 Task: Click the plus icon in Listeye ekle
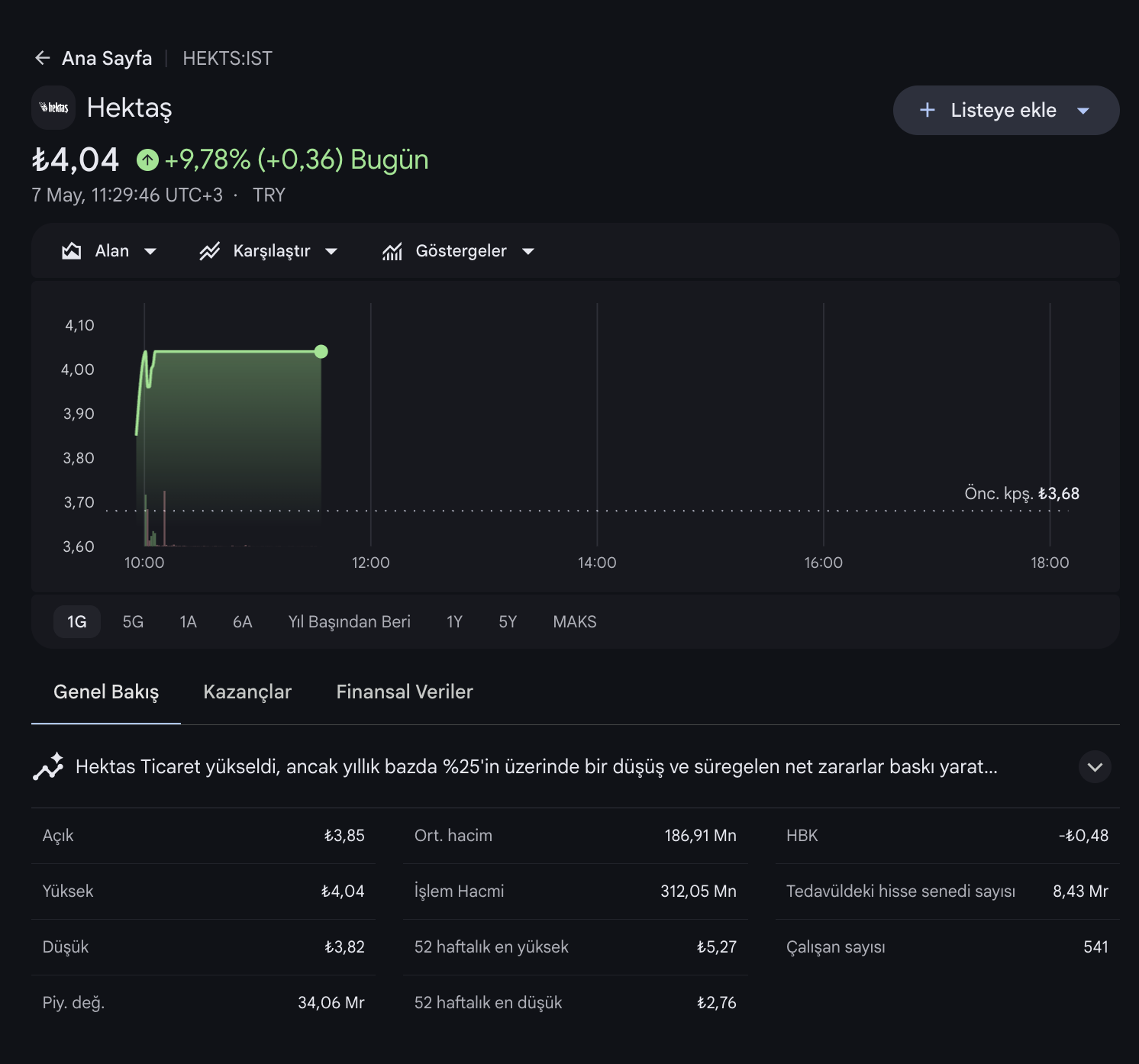coord(928,110)
